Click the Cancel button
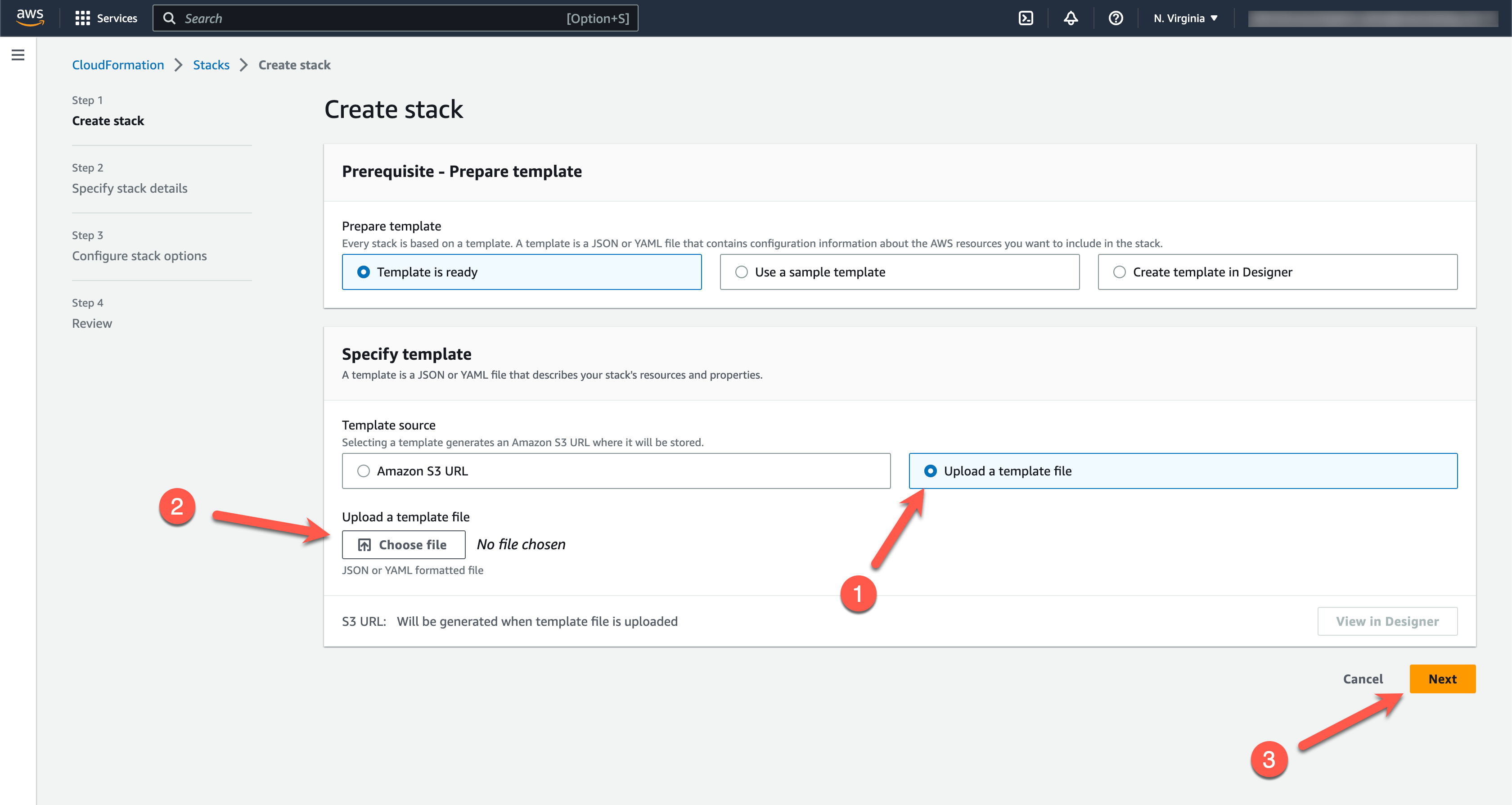This screenshot has height=805, width=1512. point(1362,679)
